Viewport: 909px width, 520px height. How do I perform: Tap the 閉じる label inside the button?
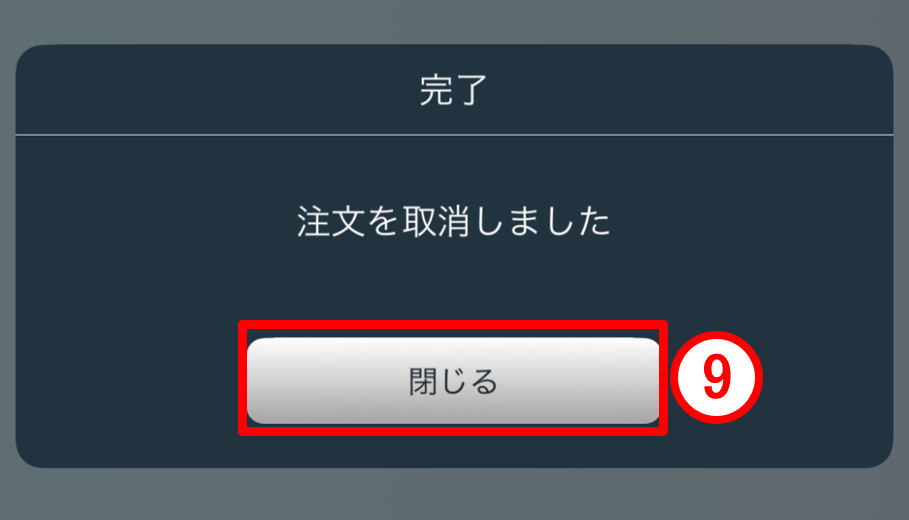coord(453,381)
